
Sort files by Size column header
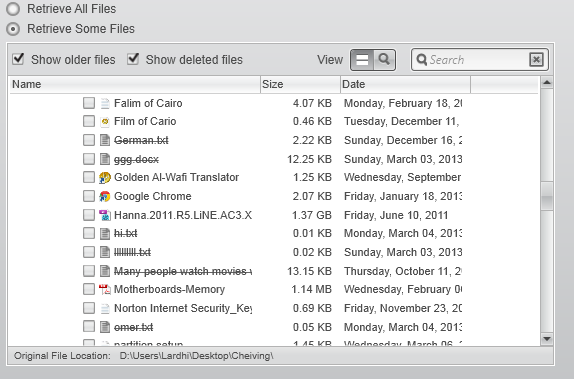pos(300,84)
